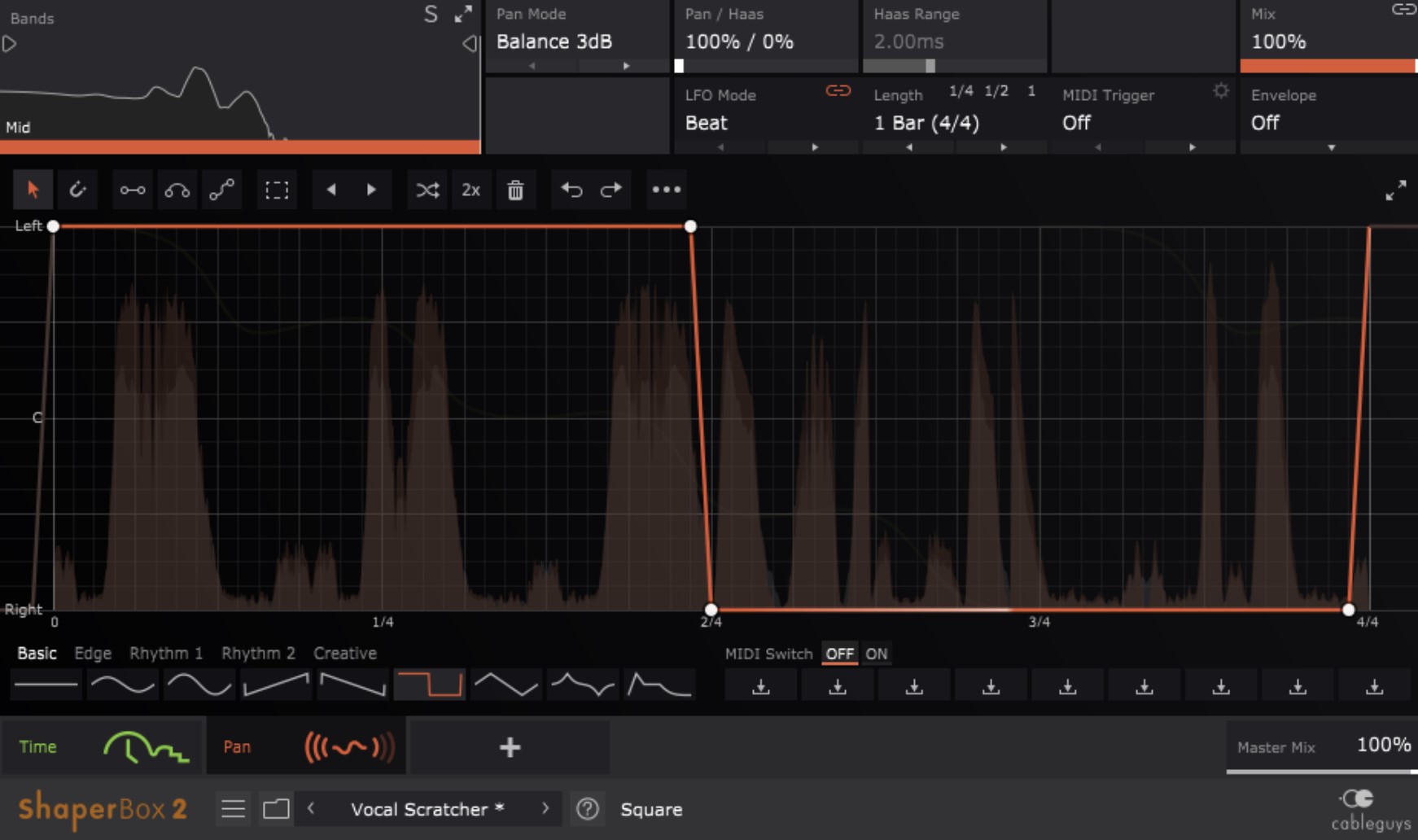Delete the waveform with trash icon
1418x840 pixels.
click(x=515, y=190)
